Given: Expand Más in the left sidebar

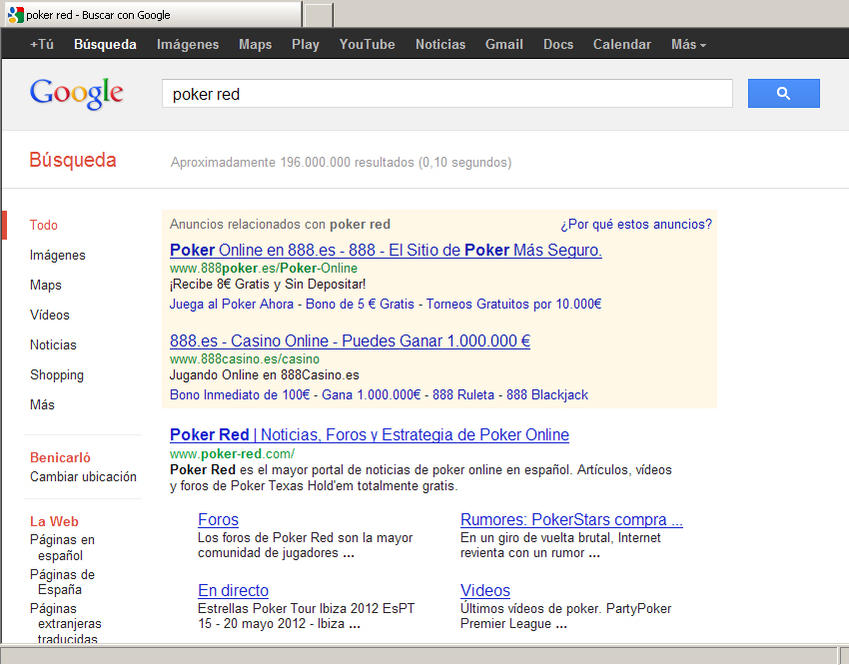Looking at the screenshot, I should tap(42, 405).
